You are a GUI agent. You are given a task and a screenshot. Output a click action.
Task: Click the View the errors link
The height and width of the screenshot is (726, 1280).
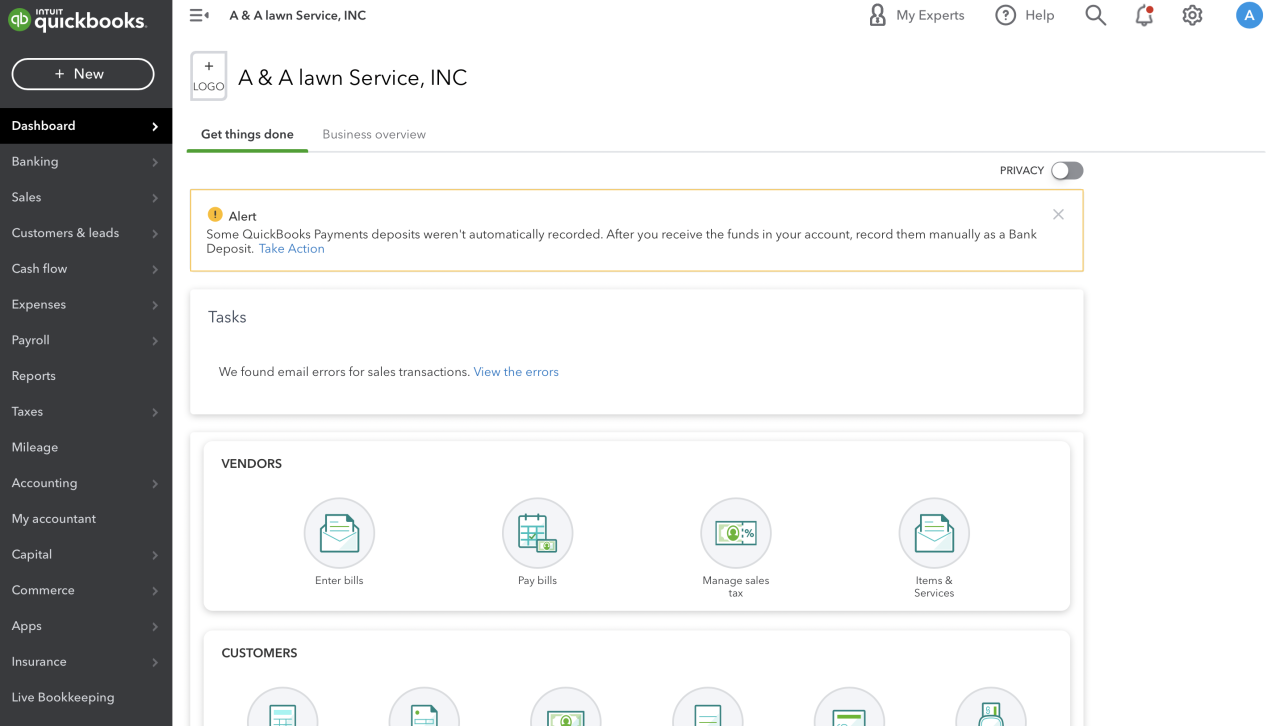(x=516, y=372)
